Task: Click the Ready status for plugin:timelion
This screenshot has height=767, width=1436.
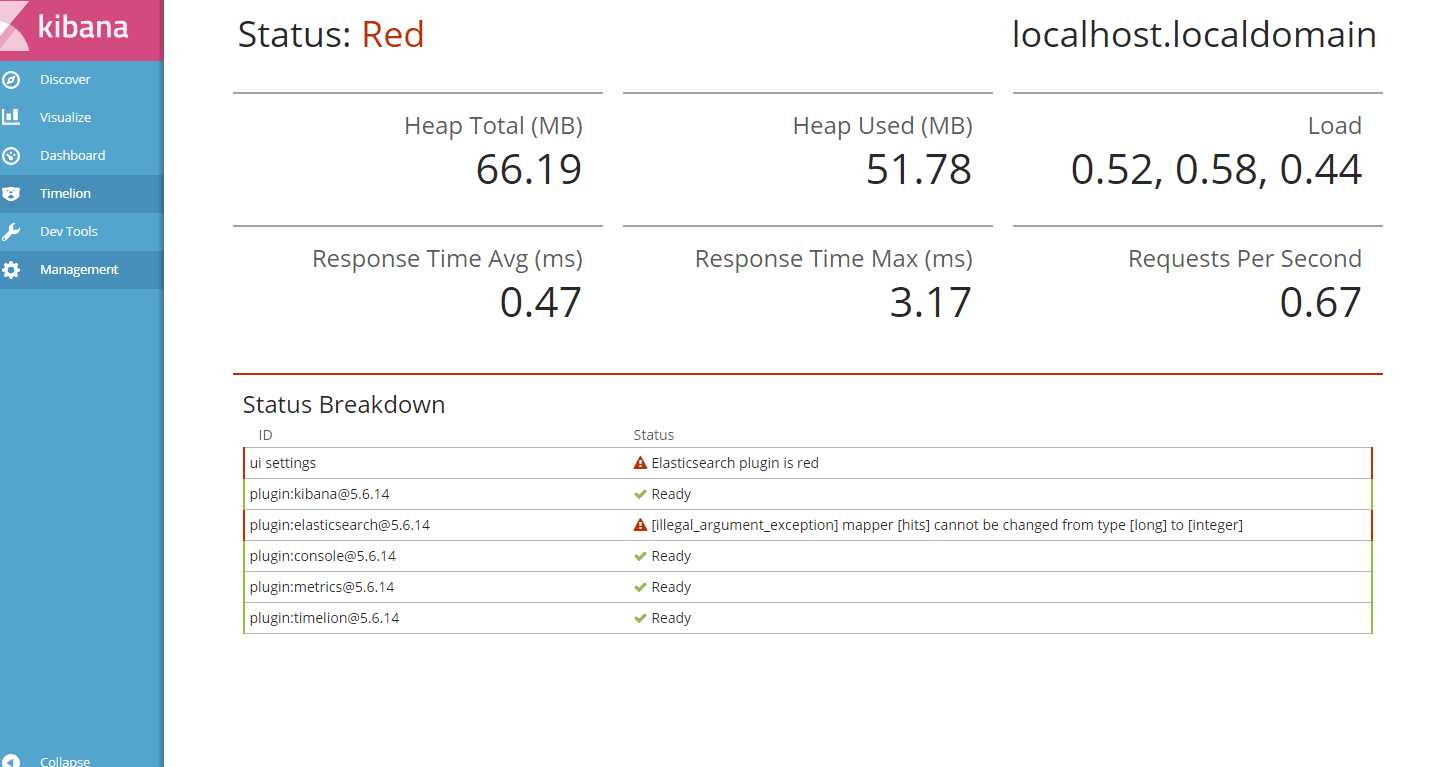Action: tap(671, 618)
